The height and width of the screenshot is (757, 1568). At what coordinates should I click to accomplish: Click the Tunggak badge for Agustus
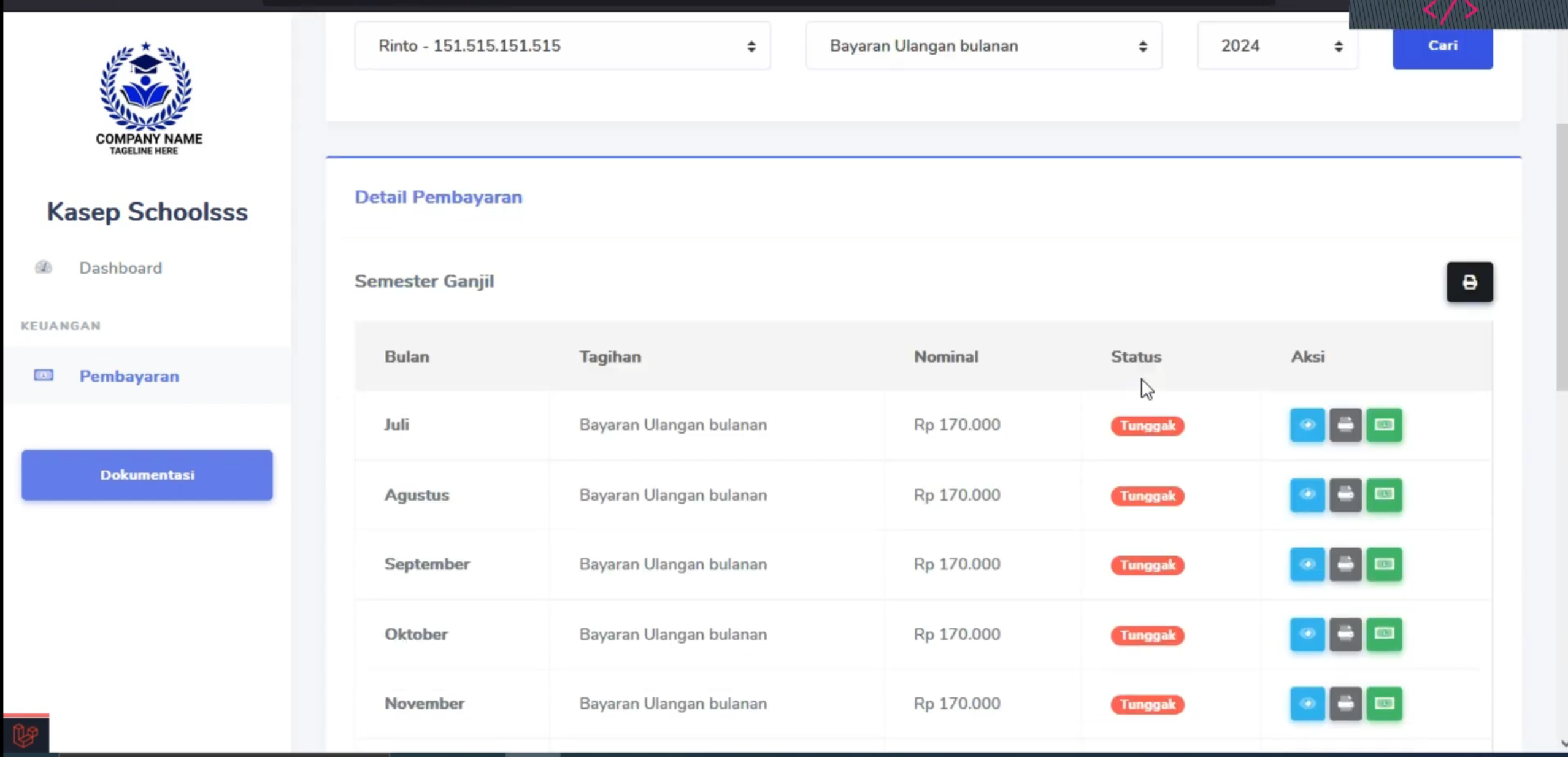[x=1147, y=496]
